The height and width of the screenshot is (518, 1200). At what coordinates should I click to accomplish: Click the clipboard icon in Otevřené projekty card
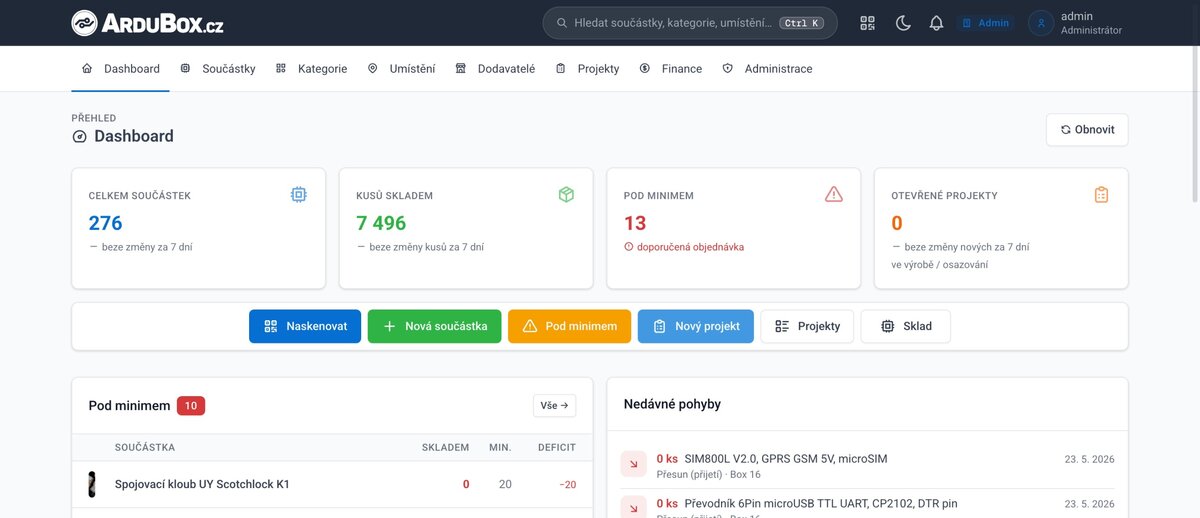[1101, 195]
